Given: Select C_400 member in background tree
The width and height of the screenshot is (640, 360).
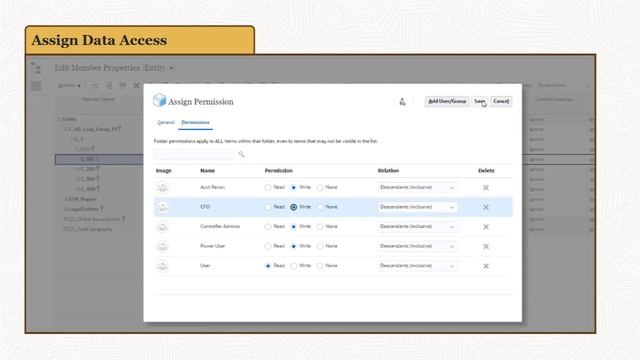Looking at the screenshot, I should click(88, 189).
